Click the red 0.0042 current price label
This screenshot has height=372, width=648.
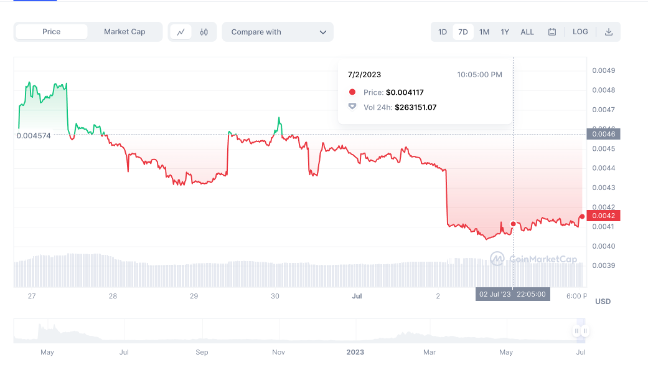tap(603, 215)
